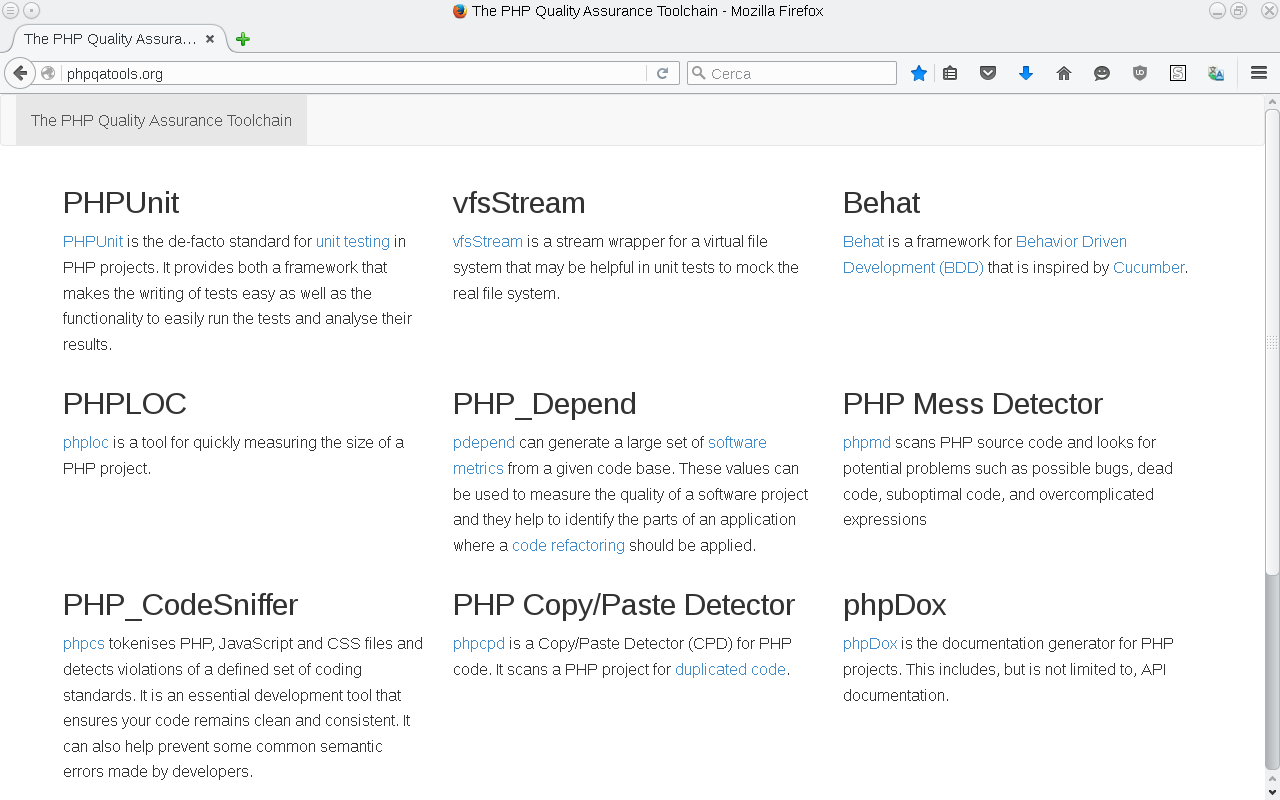Viewport: 1280px width, 800px height.
Task: Open the phpDox link
Action: pos(870,643)
